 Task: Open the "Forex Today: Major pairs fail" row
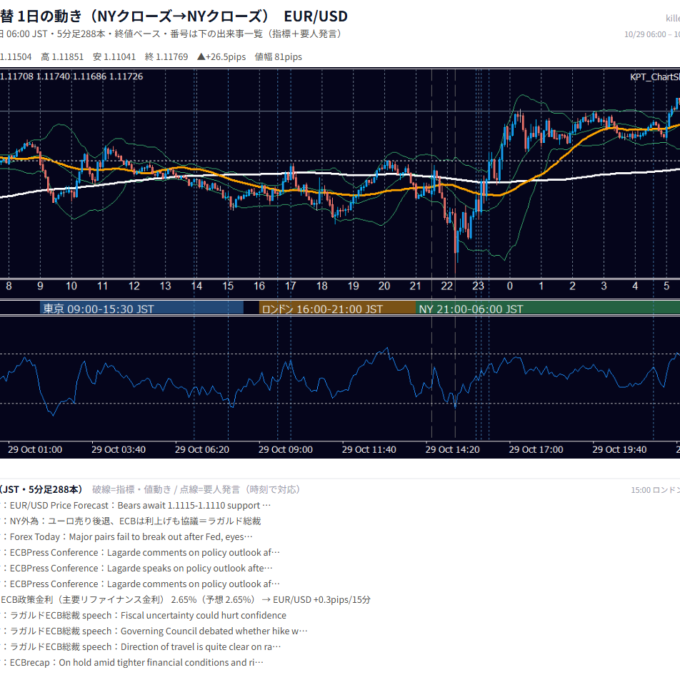pos(126,537)
